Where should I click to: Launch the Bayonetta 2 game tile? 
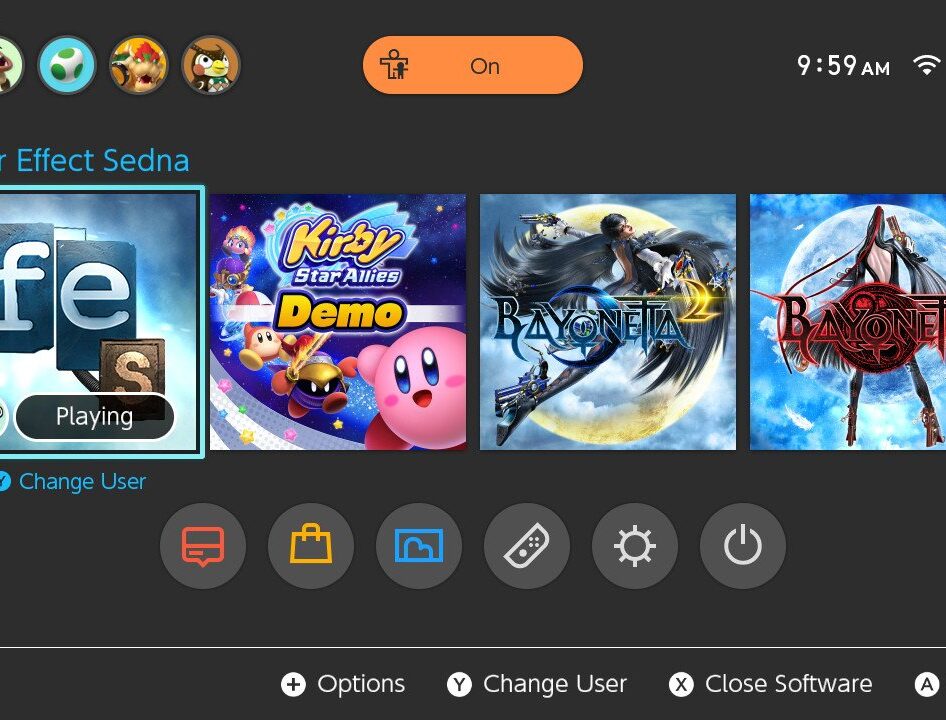608,322
